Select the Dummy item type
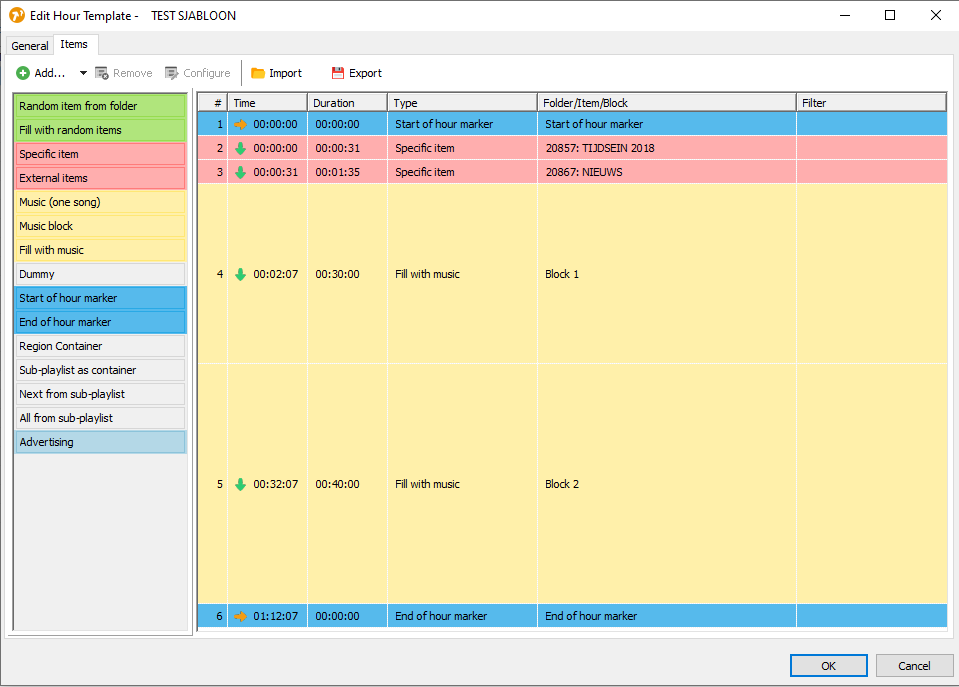This screenshot has width=959, height=687. [100, 274]
